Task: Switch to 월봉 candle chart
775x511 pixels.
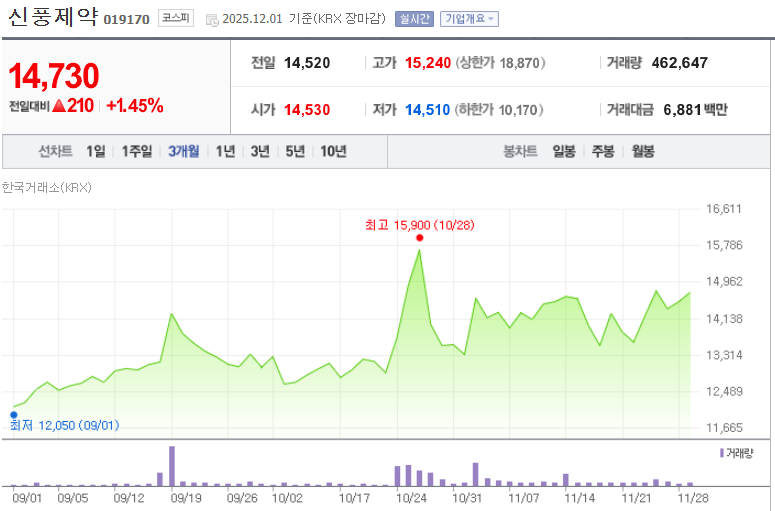Action: 643,151
